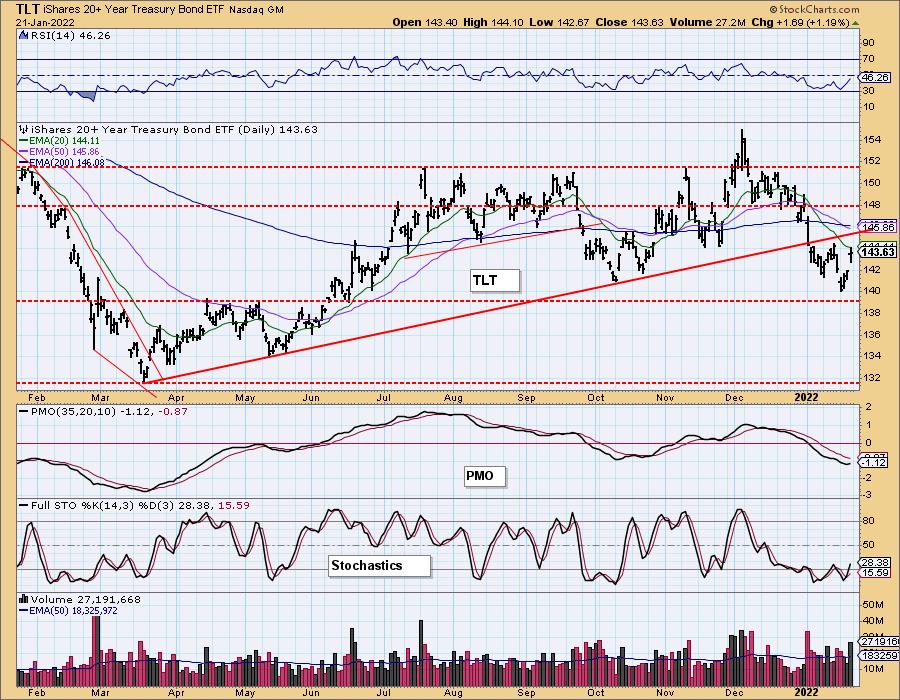Click the green up-arrow beside Chg value
This screenshot has height=700, width=900.
coord(856,23)
